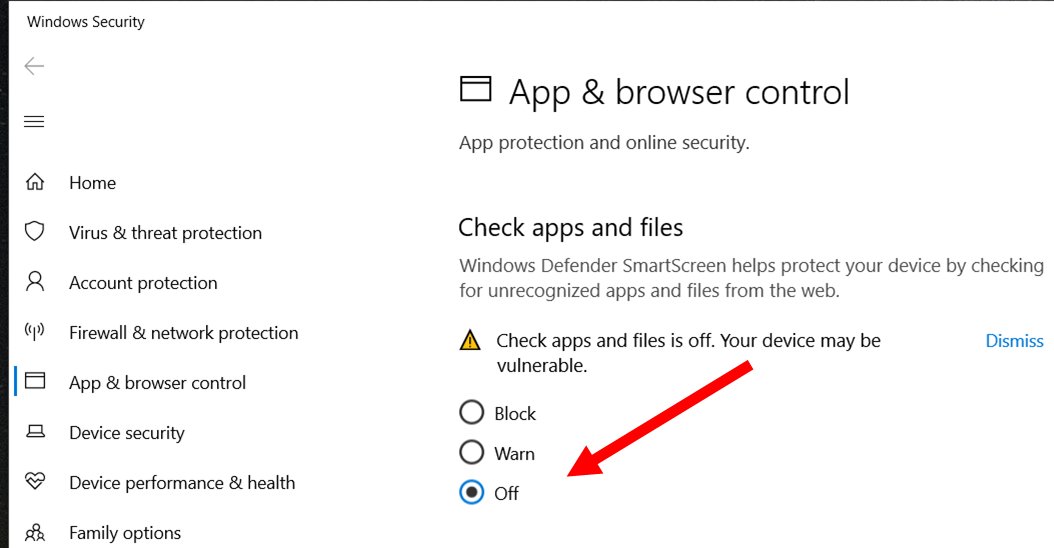Select the Off radio button
Viewport: 1054px width, 548px height.
472,493
